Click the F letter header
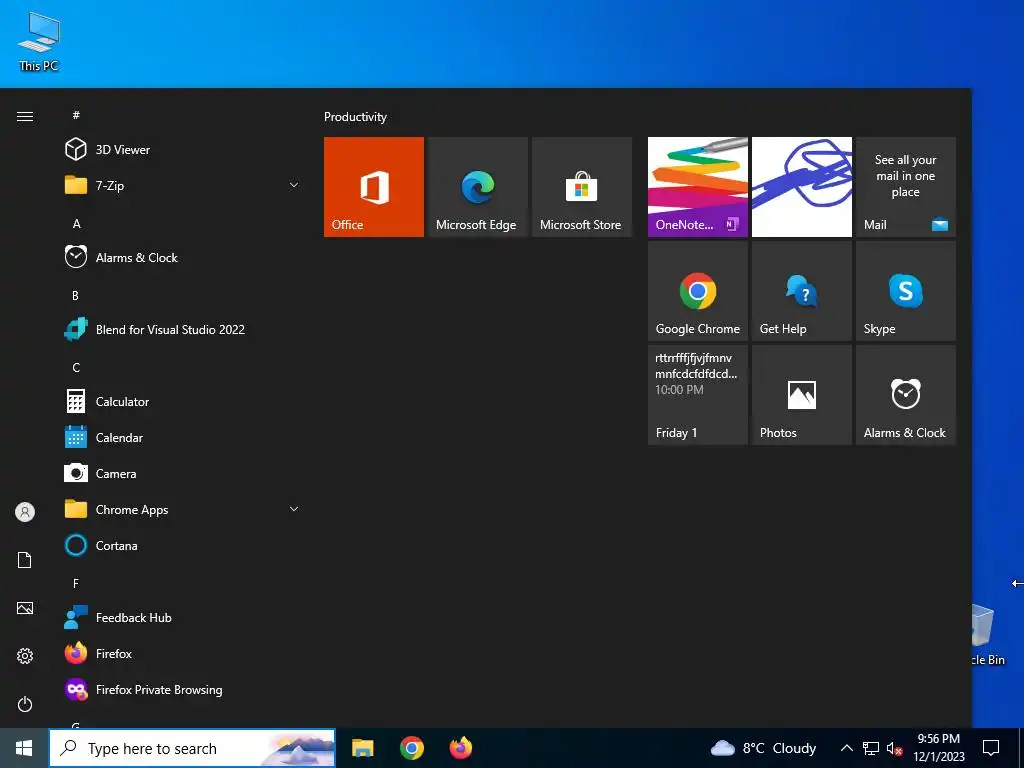 (x=76, y=583)
